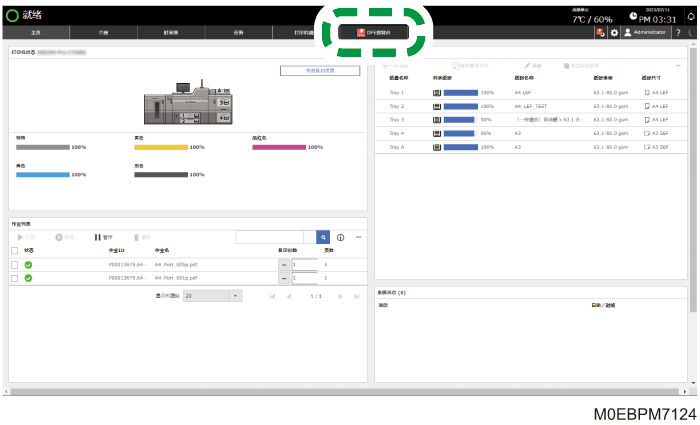700x425 pixels.
Task: Open the help question mark icon
Action: click(678, 32)
